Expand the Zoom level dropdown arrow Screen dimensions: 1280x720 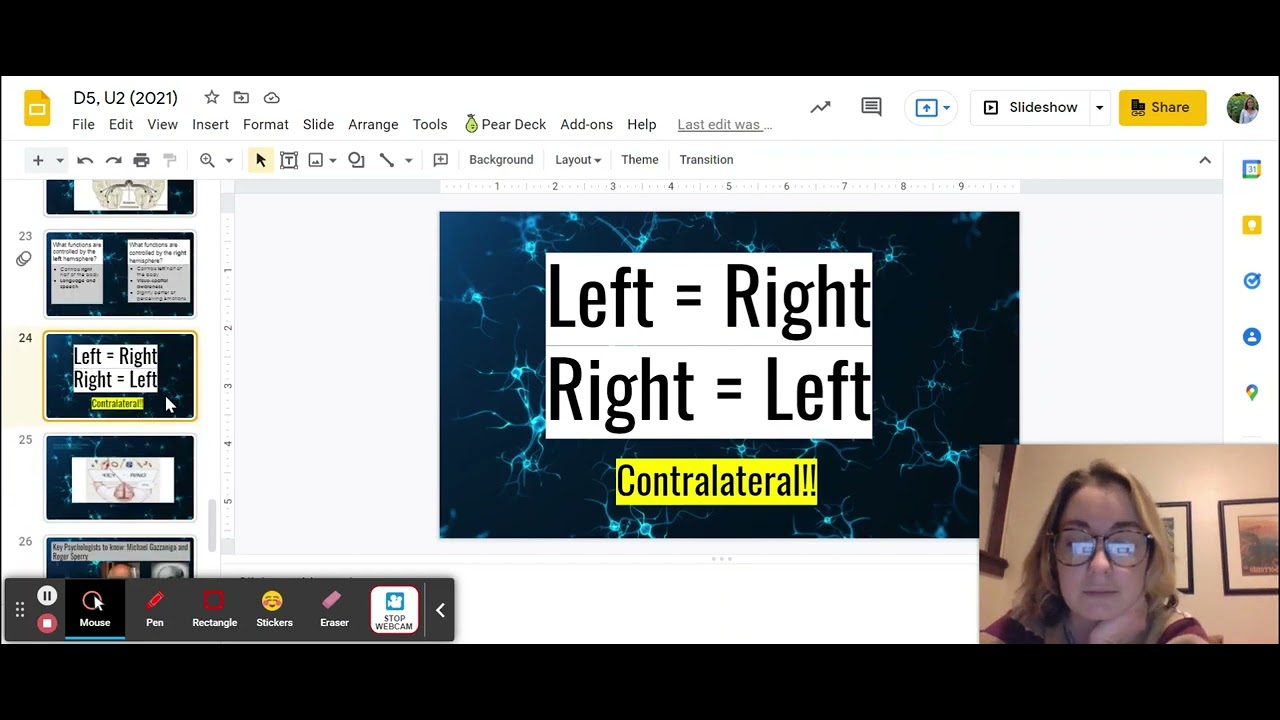228,160
